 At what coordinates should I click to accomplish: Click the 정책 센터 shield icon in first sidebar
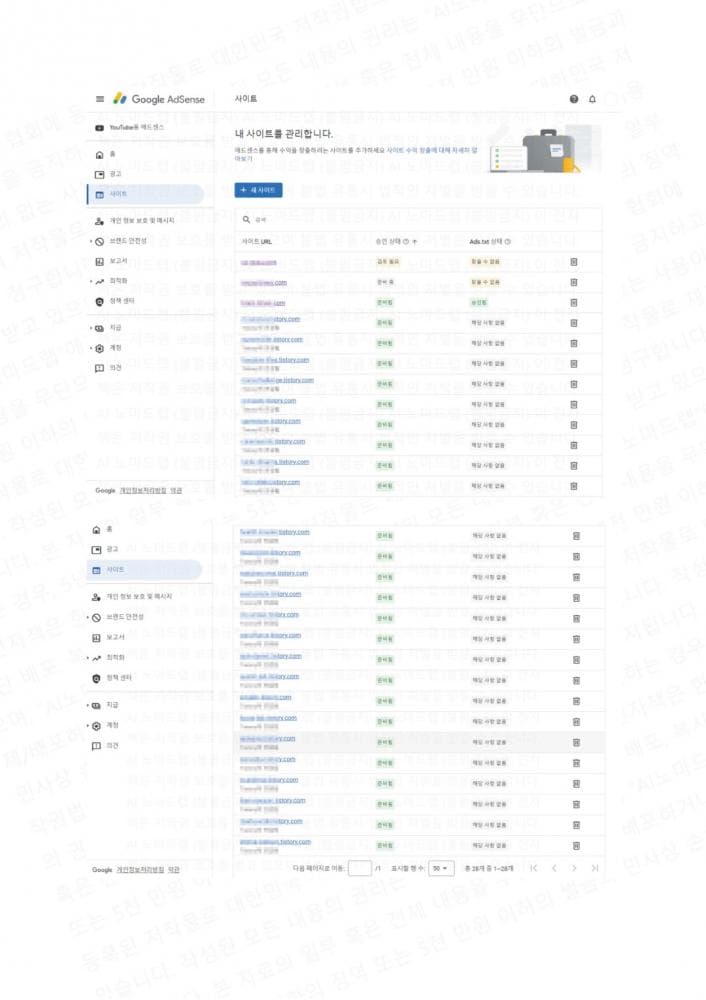(99, 301)
